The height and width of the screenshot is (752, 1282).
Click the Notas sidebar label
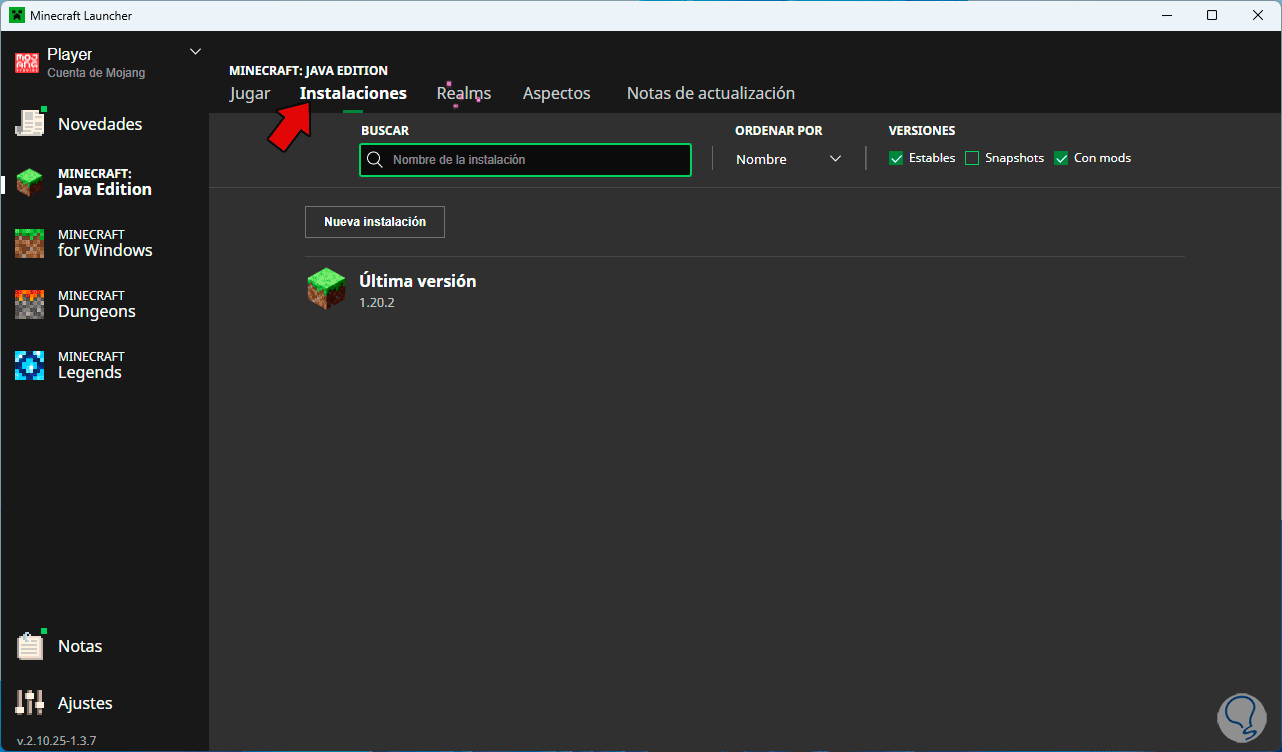[x=80, y=646]
